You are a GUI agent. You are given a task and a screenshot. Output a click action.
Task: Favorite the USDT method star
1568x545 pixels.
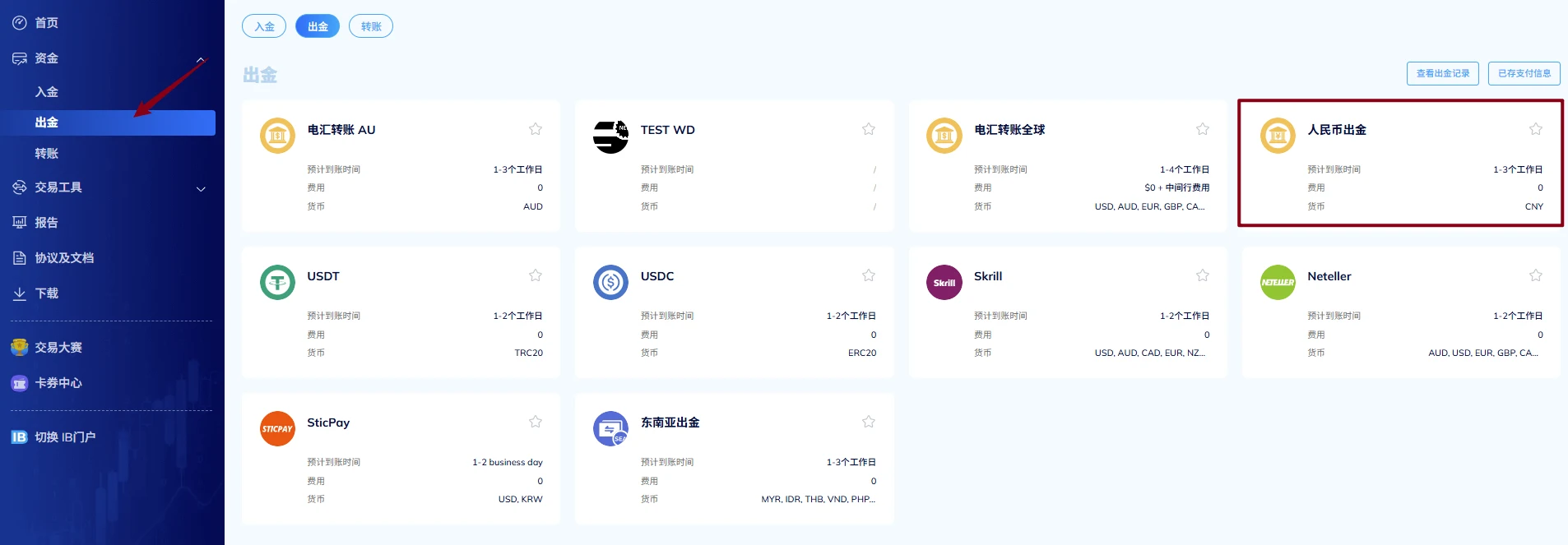536,275
